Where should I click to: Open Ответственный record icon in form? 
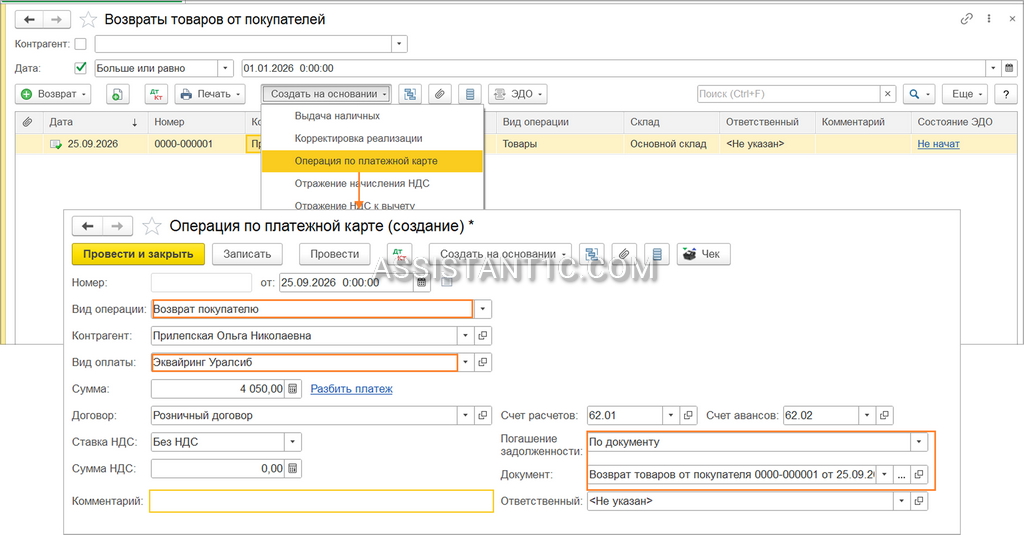point(919,501)
